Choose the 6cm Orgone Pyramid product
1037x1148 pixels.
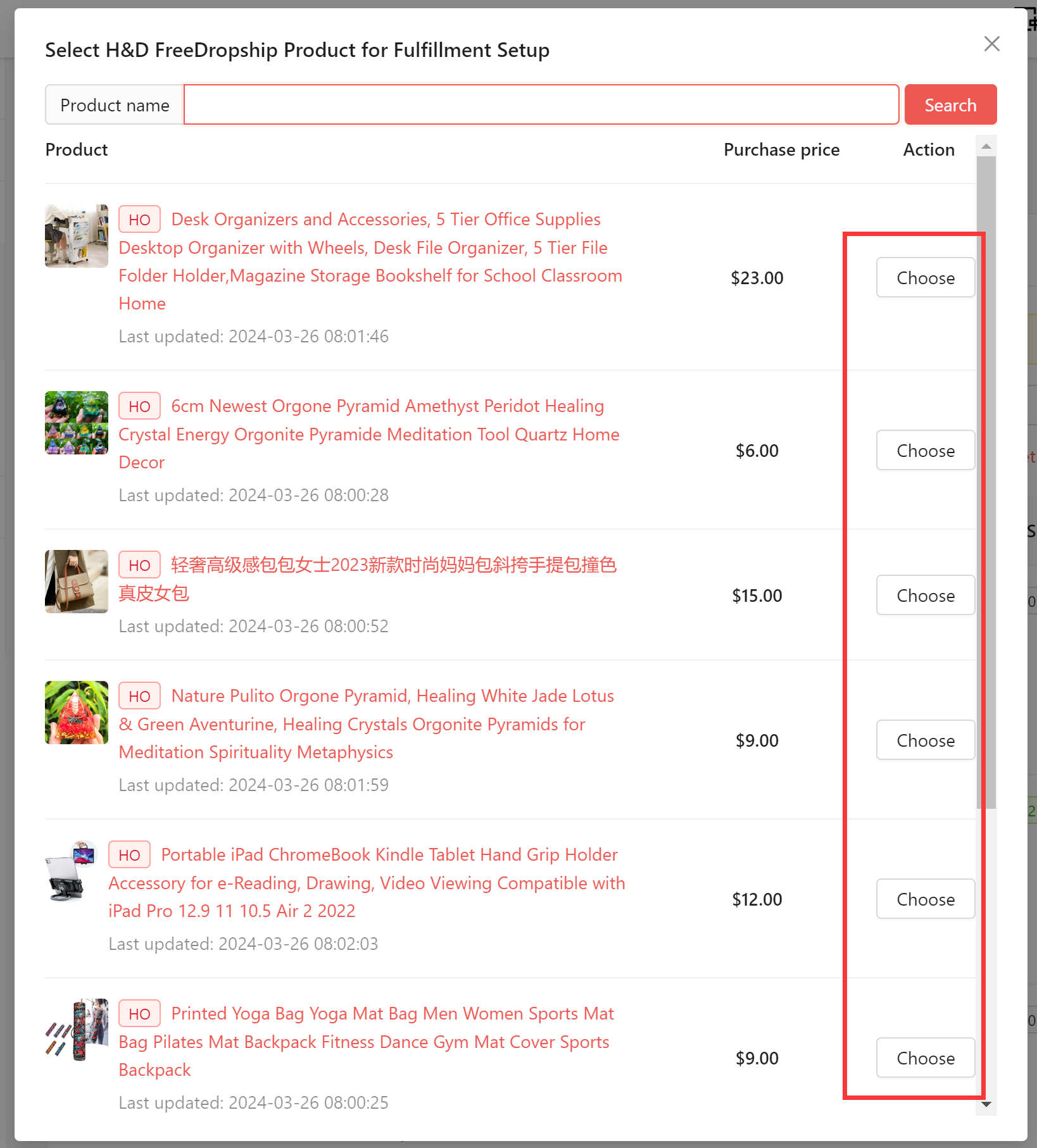click(925, 450)
